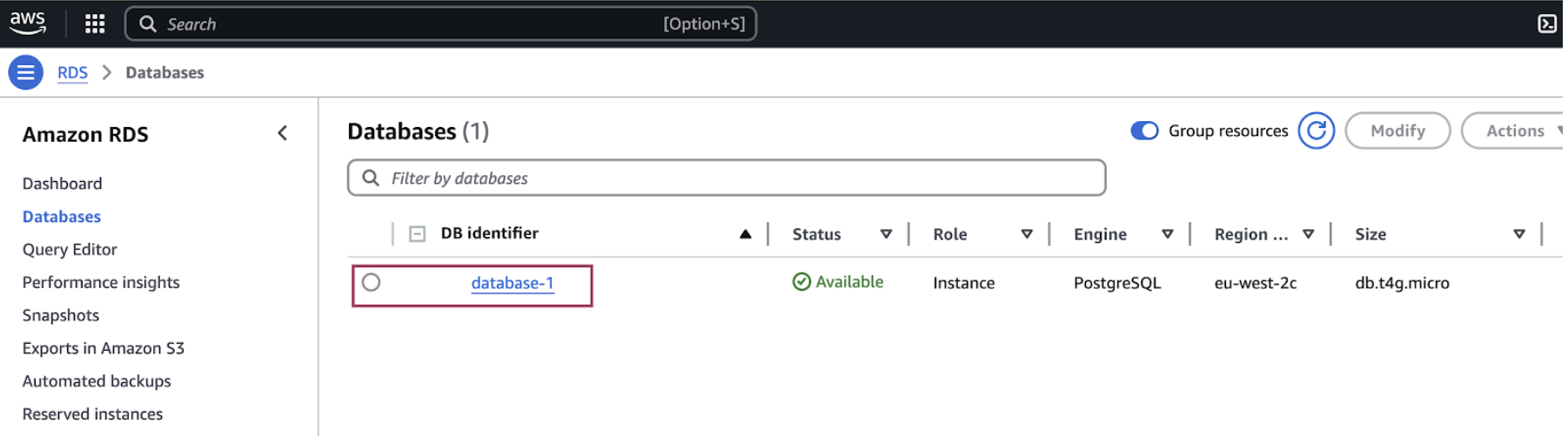This screenshot has width=1568, height=444.
Task: Open Automated backups page
Action: tap(97, 381)
